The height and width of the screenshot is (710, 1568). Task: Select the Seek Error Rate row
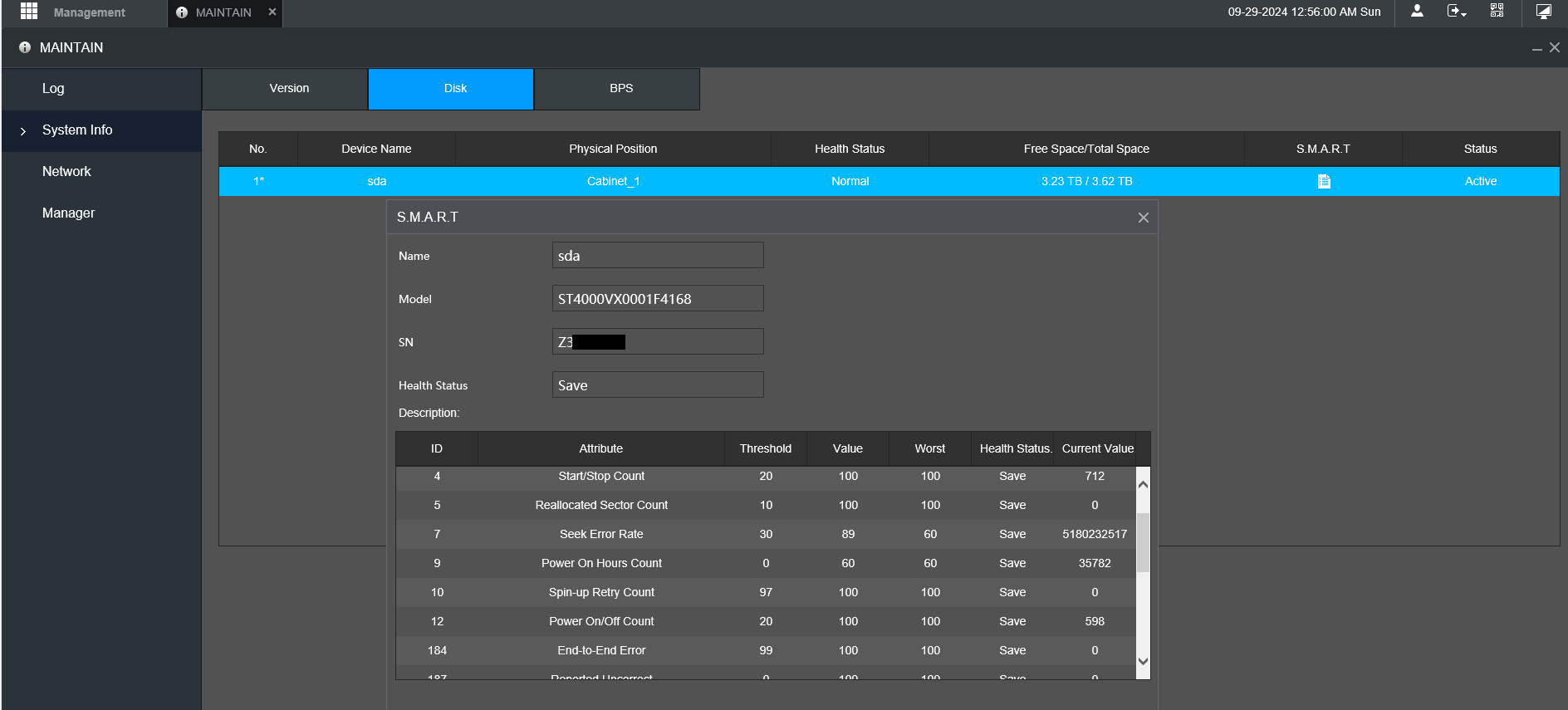766,534
